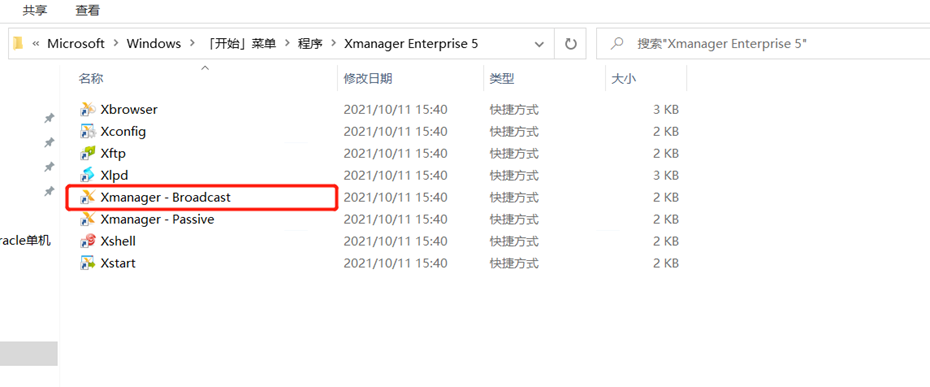Click modified date of Xbrowser row
Image resolution: width=930 pixels, height=387 pixels.
395,109
